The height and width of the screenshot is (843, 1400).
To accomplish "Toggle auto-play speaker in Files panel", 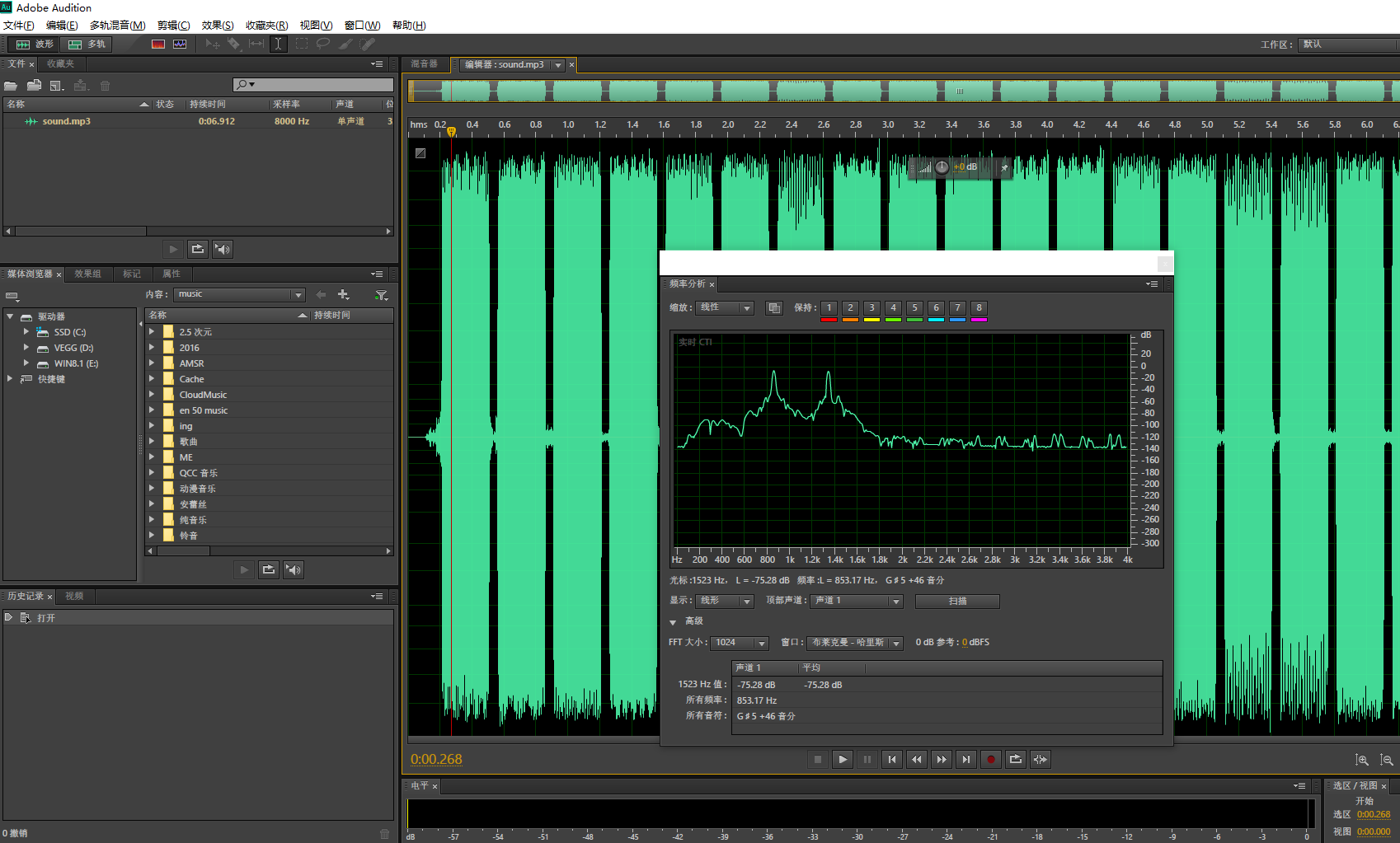I will coord(223,249).
